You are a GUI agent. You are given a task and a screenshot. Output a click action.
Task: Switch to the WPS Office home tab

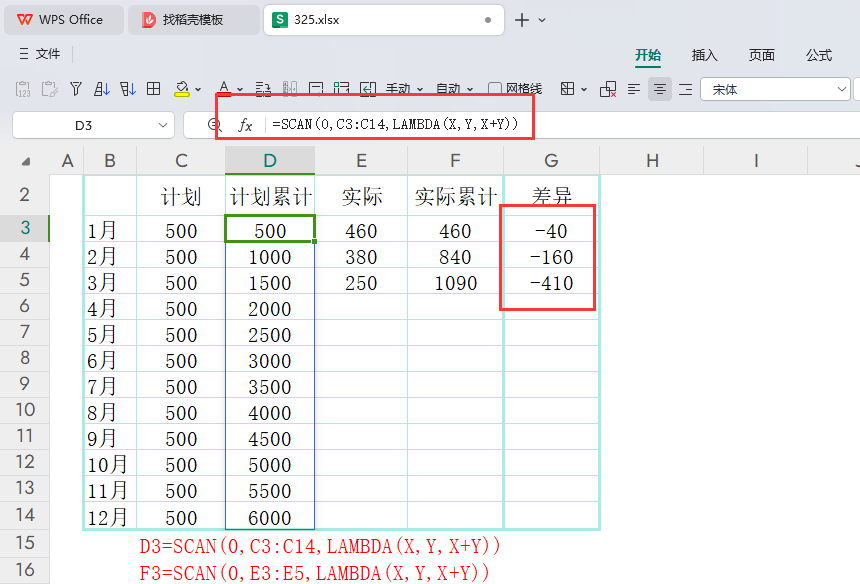[64, 20]
